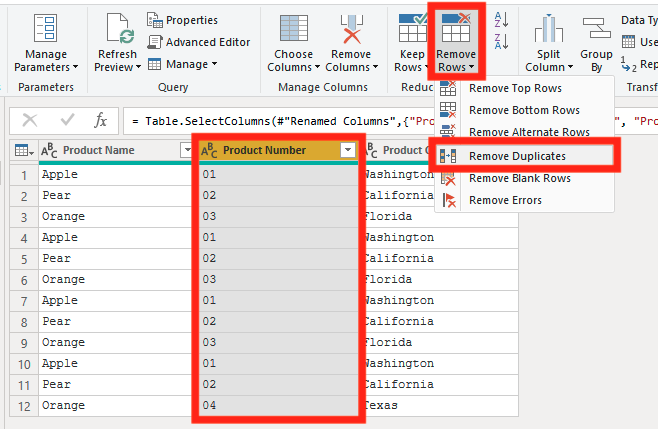Click the formula bar text field
Screen dimensions: 658x429
[280, 121]
